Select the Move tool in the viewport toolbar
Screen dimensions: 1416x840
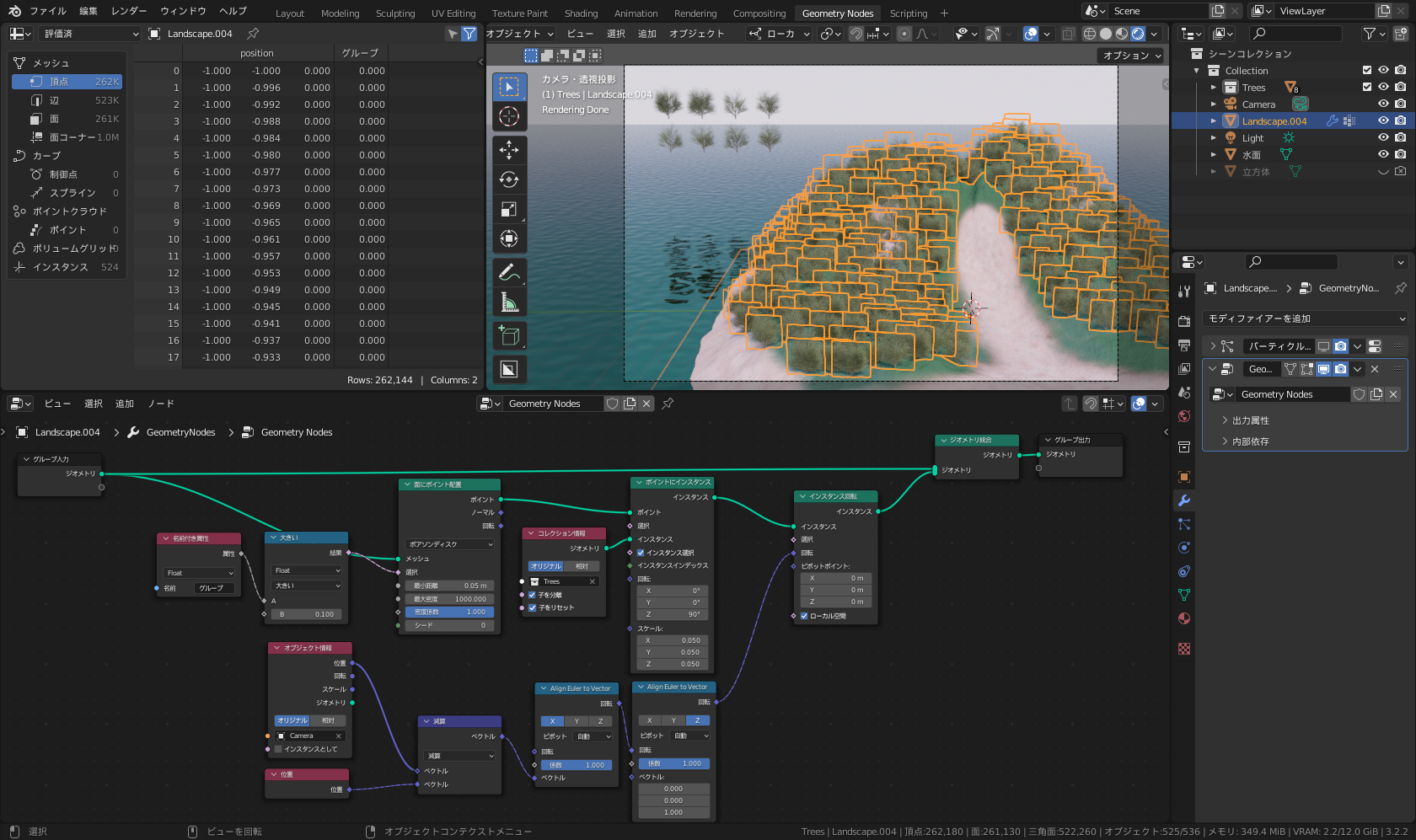pos(510,150)
